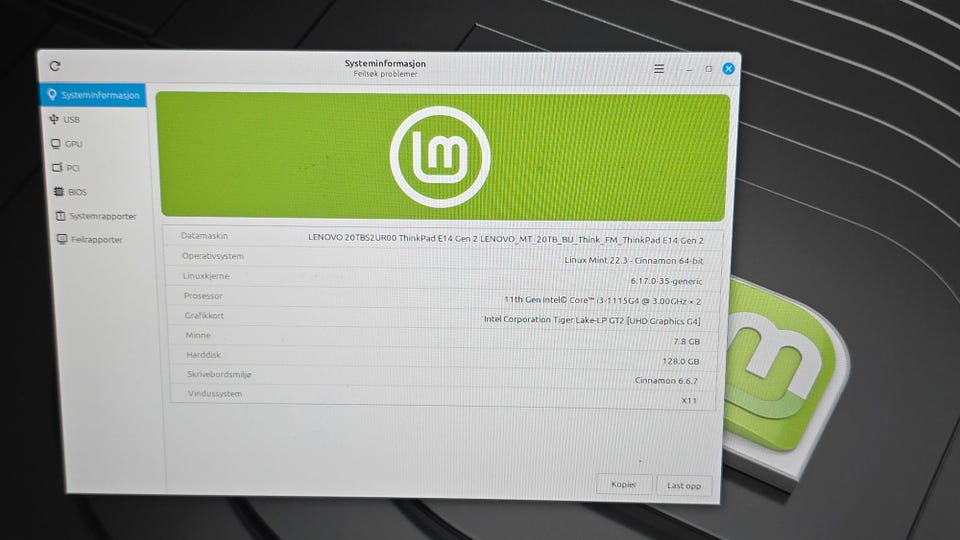Click the lightbulb icon beside Systeminformasjon
The height and width of the screenshot is (540, 960).
[52, 94]
